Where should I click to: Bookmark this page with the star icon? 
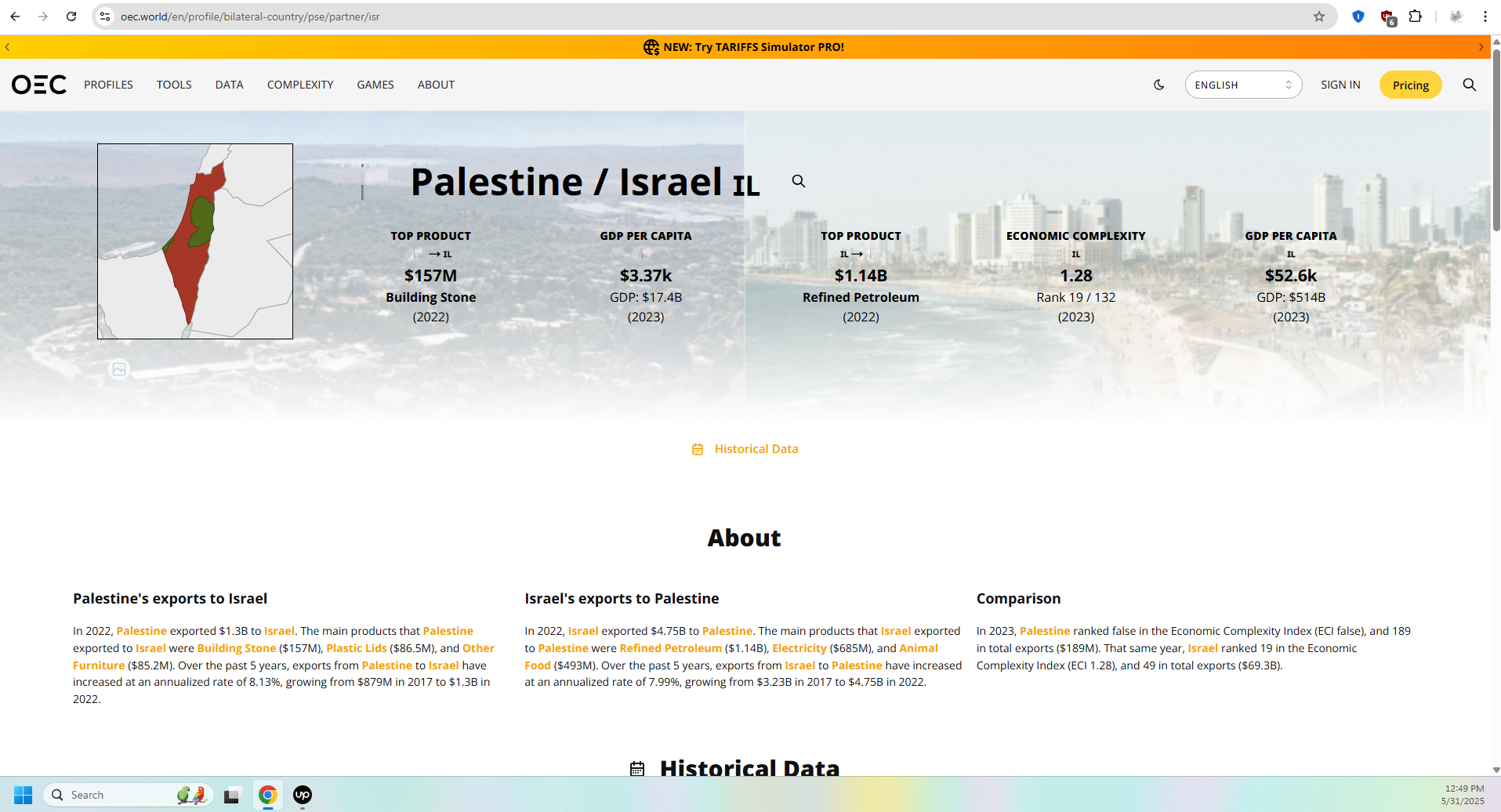[x=1319, y=16]
